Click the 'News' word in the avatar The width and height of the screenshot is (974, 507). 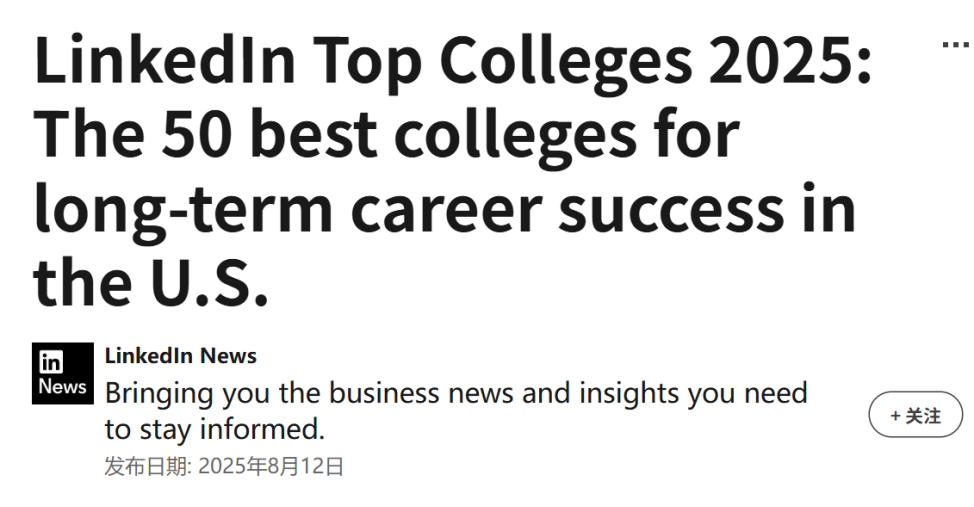[x=62, y=386]
